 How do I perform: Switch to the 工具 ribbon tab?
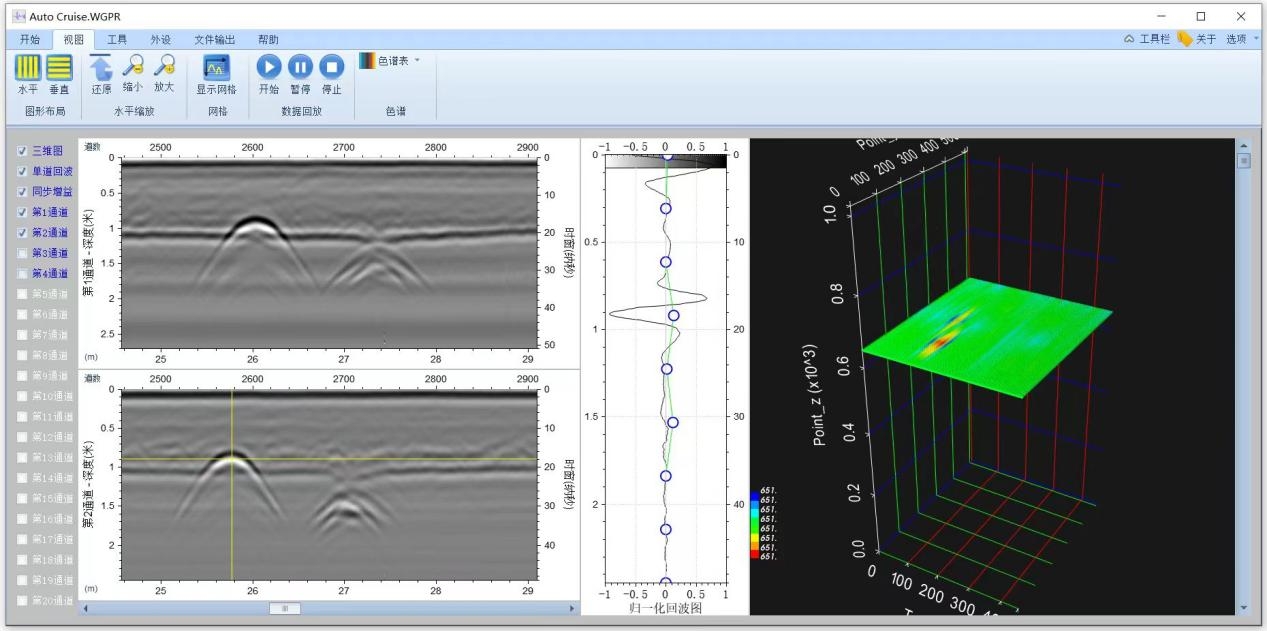117,39
